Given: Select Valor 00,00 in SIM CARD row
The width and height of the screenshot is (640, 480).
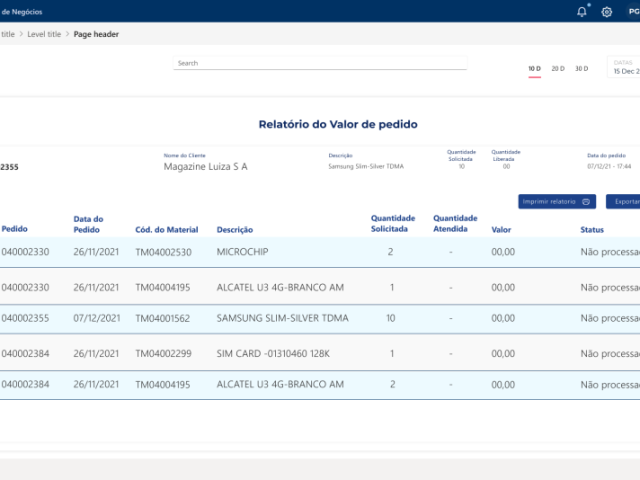Looking at the screenshot, I should (x=503, y=353).
